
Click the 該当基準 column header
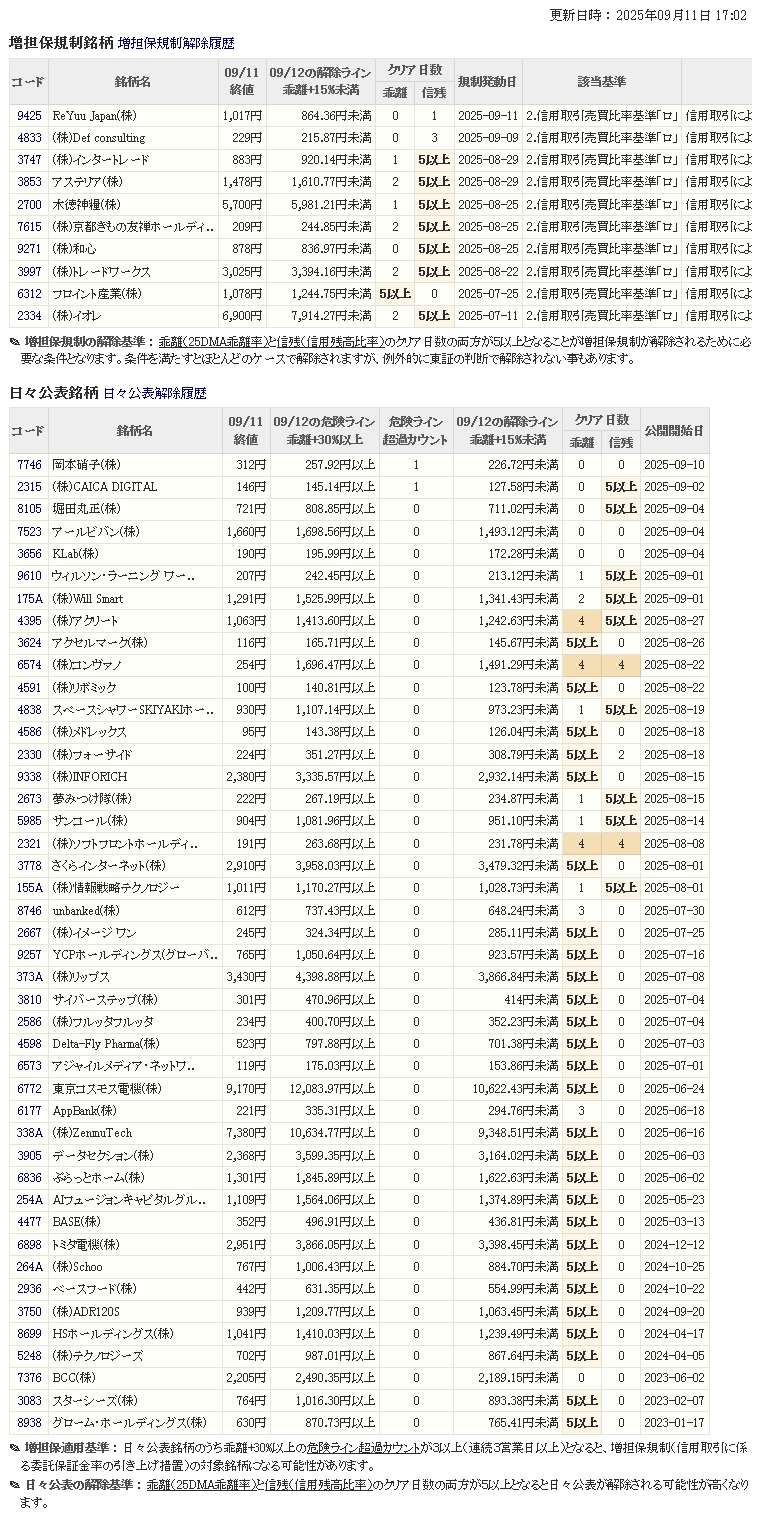click(x=602, y=82)
